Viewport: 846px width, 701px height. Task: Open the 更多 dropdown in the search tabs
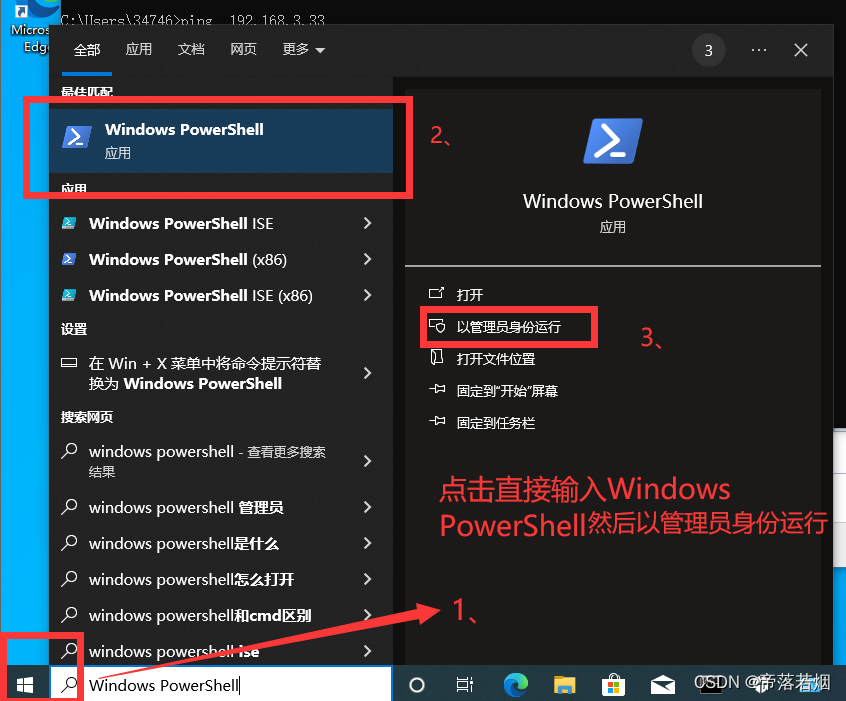click(x=303, y=48)
